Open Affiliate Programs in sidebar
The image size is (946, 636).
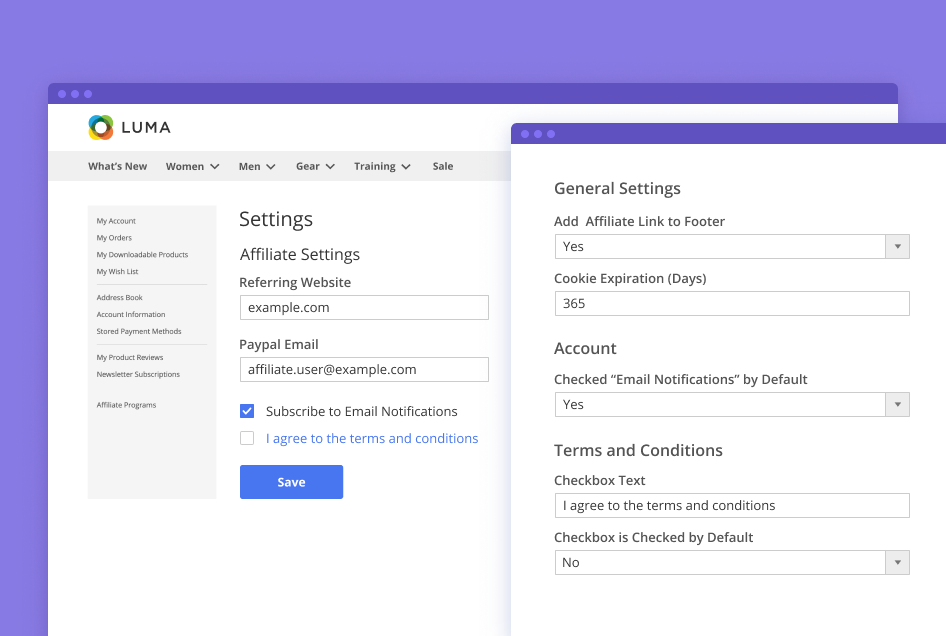coord(126,405)
